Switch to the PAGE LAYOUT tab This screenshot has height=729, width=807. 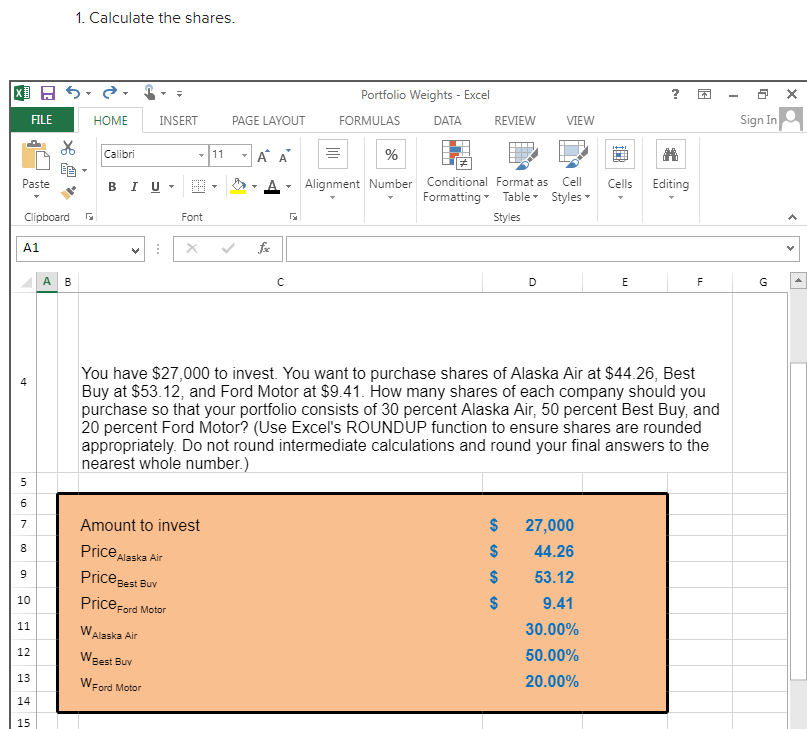268,120
